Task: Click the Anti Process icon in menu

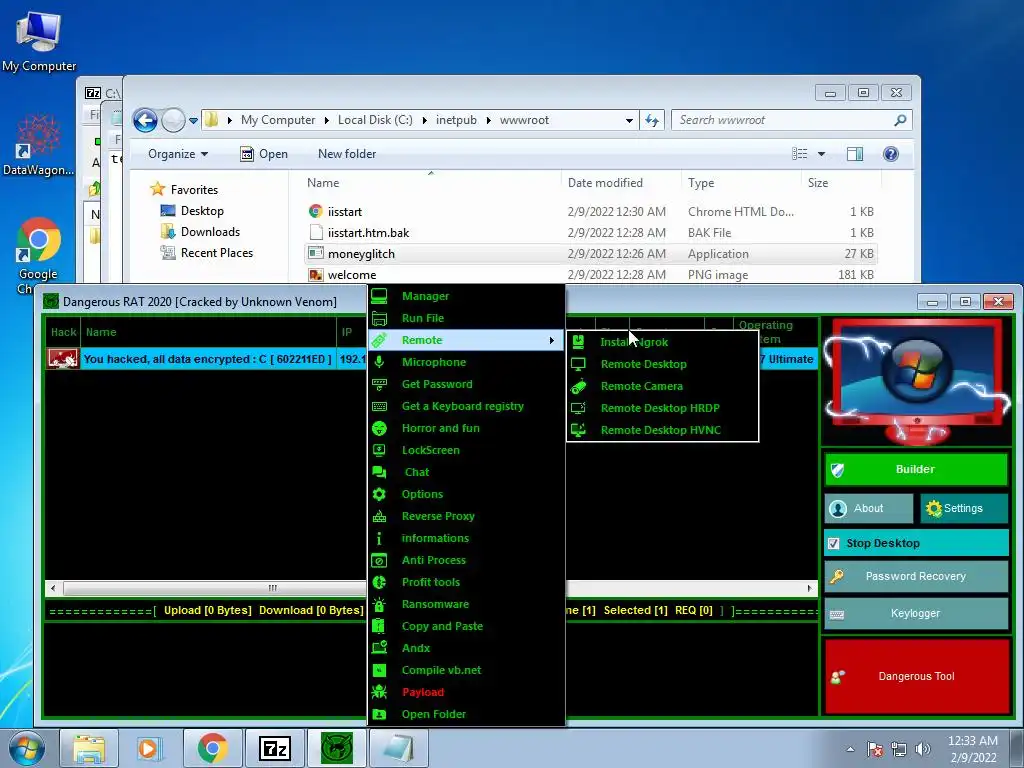Action: (379, 560)
